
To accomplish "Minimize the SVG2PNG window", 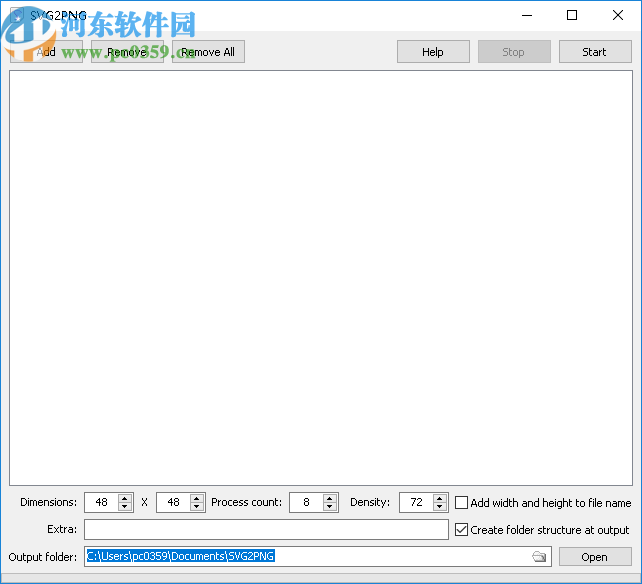I will [527, 16].
